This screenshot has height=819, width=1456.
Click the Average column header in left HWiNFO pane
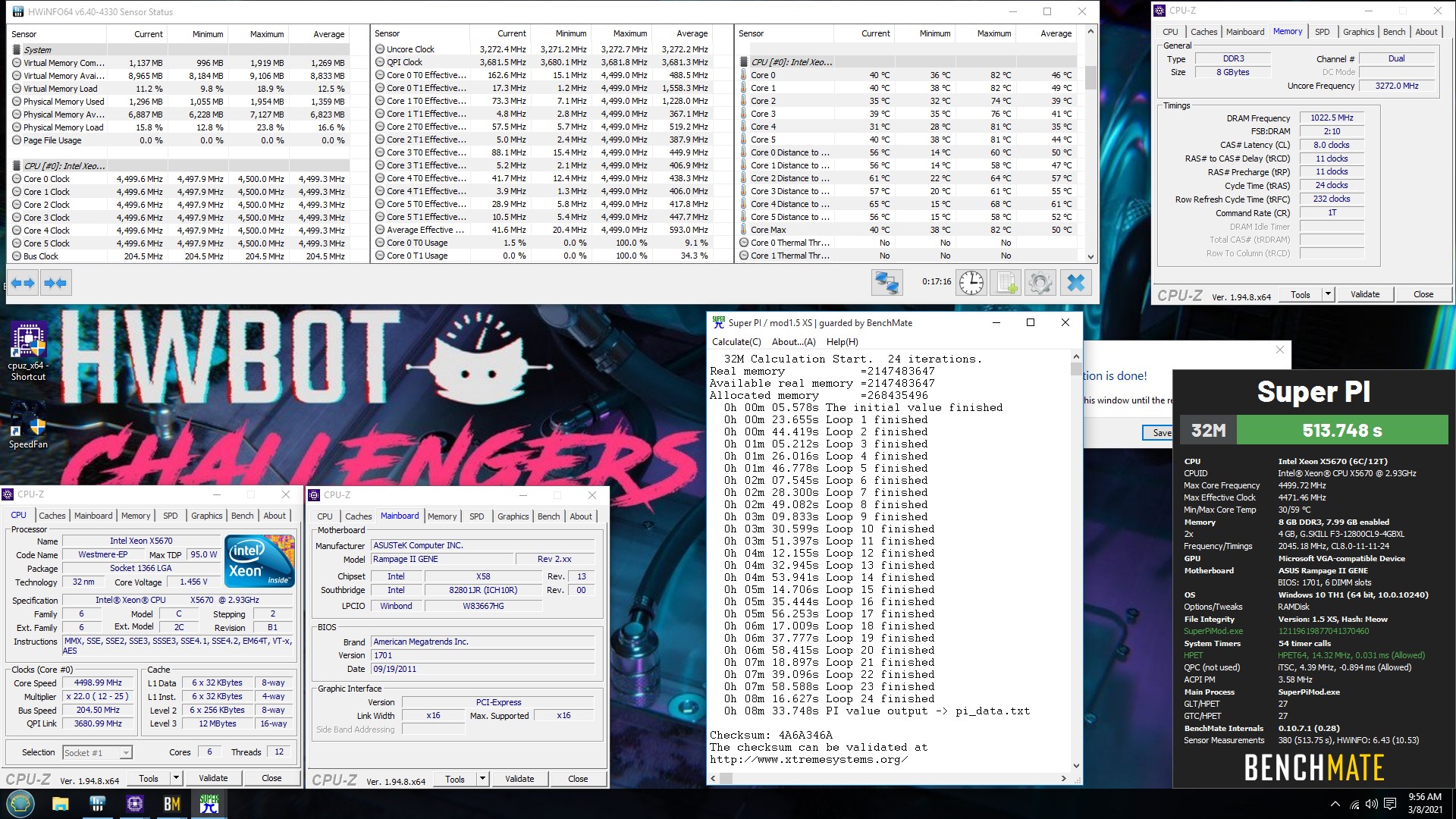point(329,34)
